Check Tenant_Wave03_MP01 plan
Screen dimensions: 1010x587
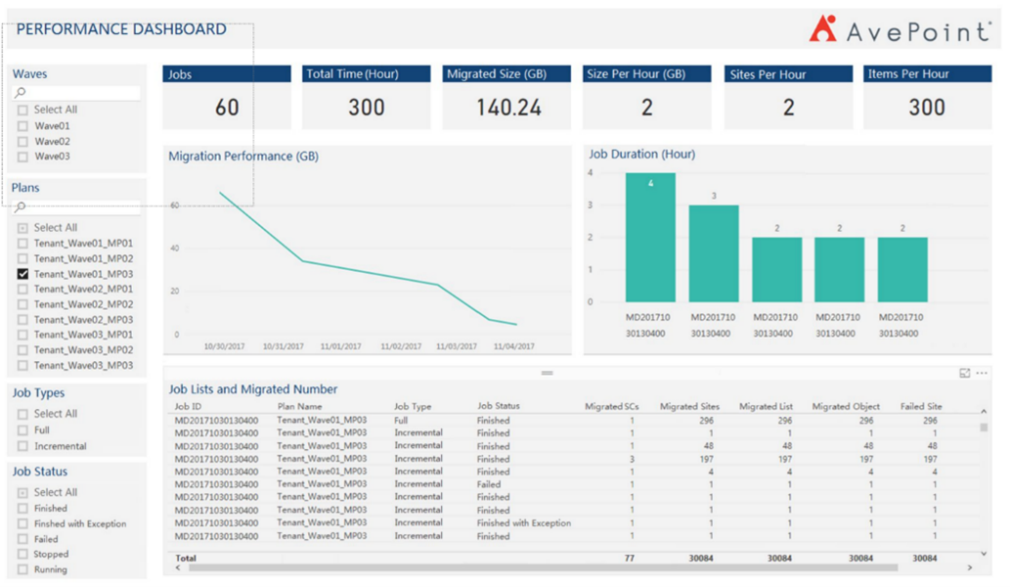pyautogui.click(x=23, y=335)
